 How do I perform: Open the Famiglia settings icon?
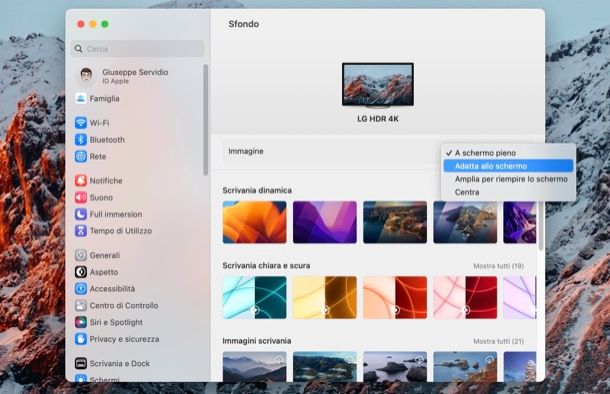tap(81, 98)
